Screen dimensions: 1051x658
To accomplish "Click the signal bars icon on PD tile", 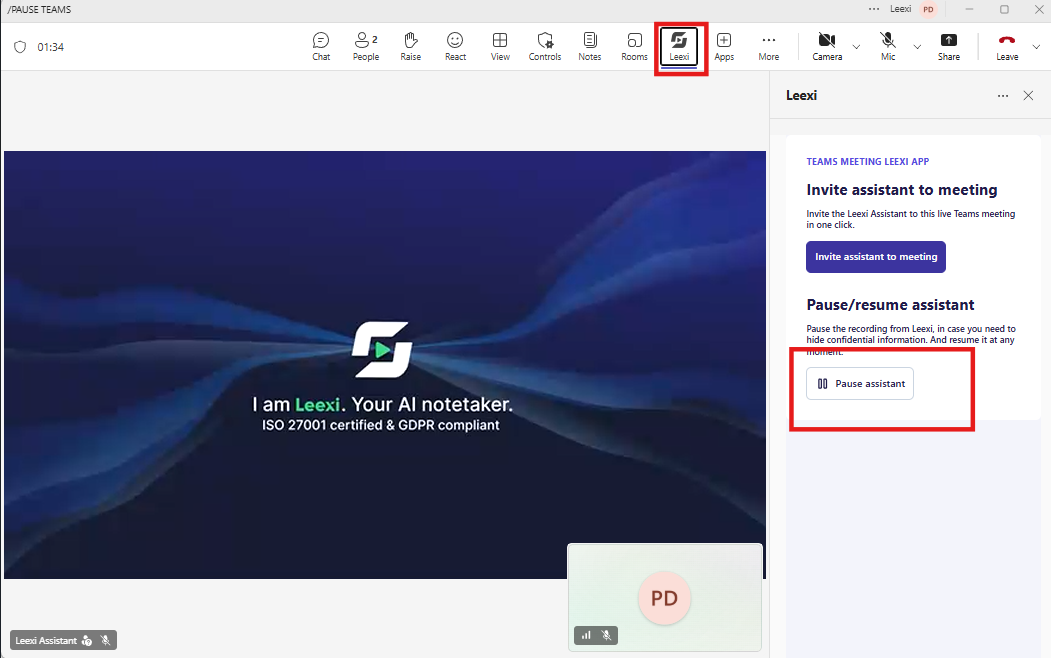I will coord(586,635).
